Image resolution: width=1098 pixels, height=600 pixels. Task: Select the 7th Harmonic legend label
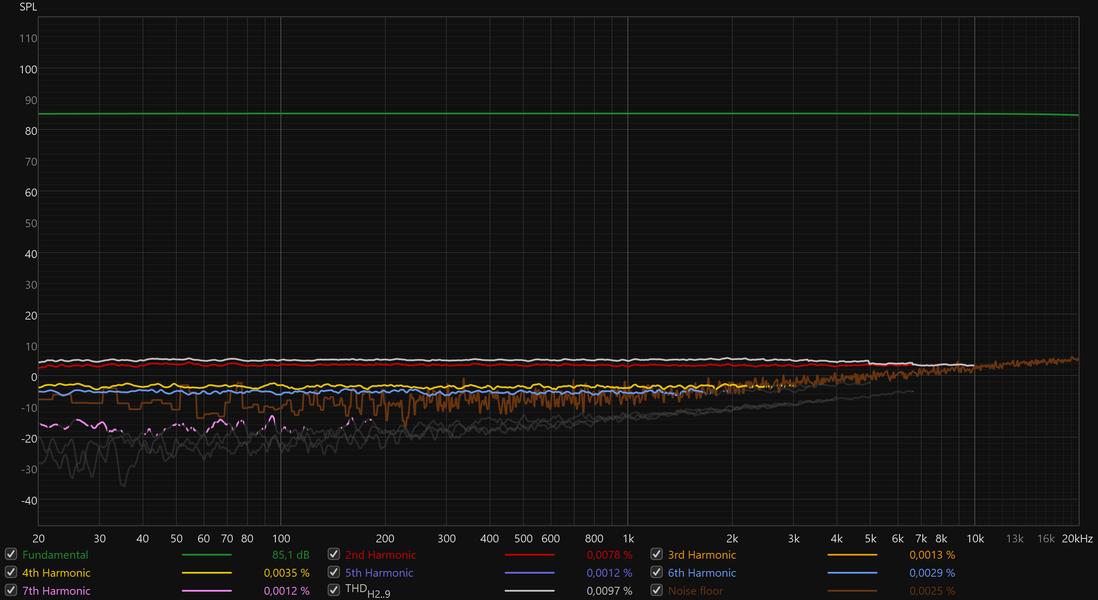56,591
